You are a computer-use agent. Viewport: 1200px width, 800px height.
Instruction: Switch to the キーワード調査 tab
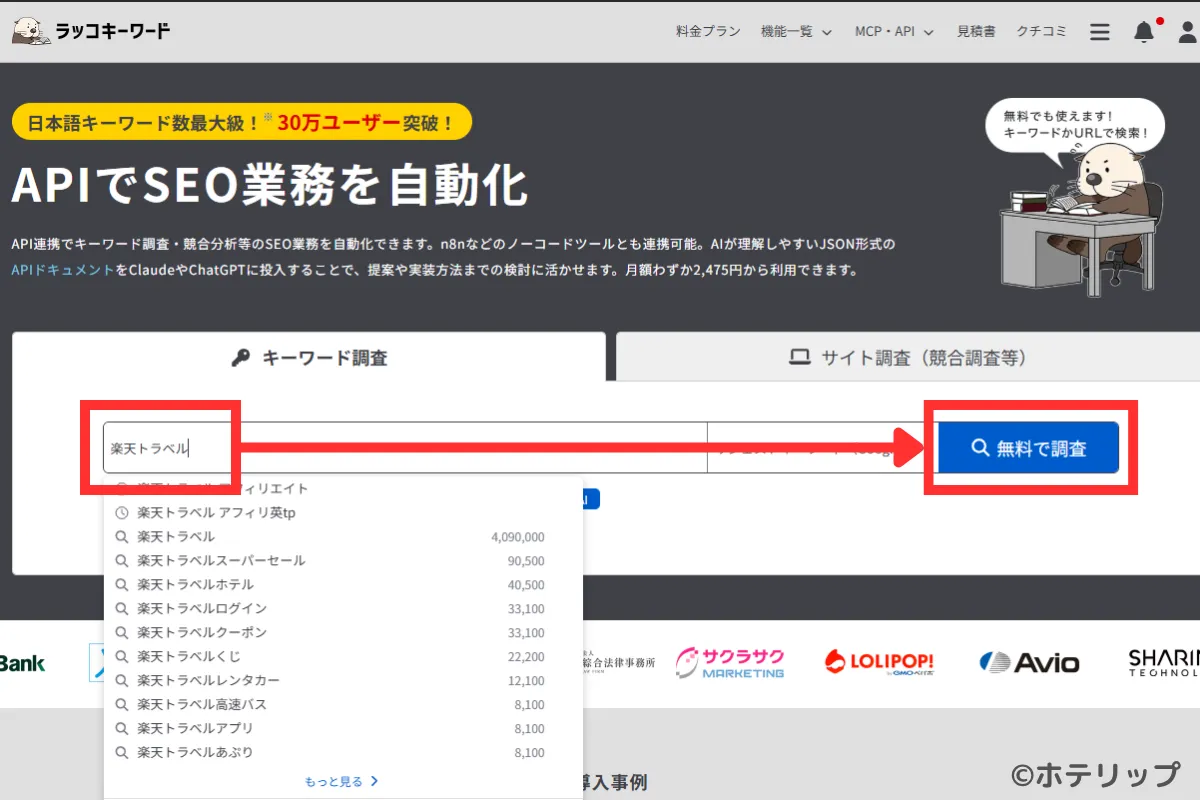[x=309, y=357]
